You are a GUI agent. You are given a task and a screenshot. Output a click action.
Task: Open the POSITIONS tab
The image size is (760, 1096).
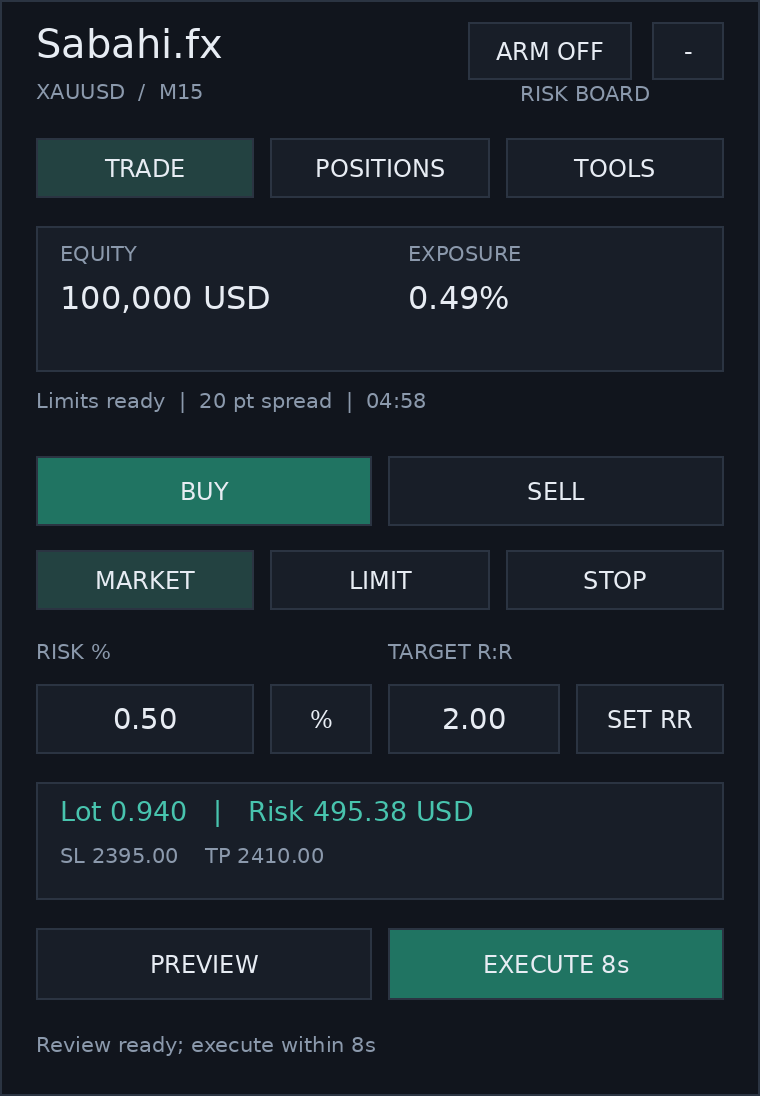tap(380, 168)
